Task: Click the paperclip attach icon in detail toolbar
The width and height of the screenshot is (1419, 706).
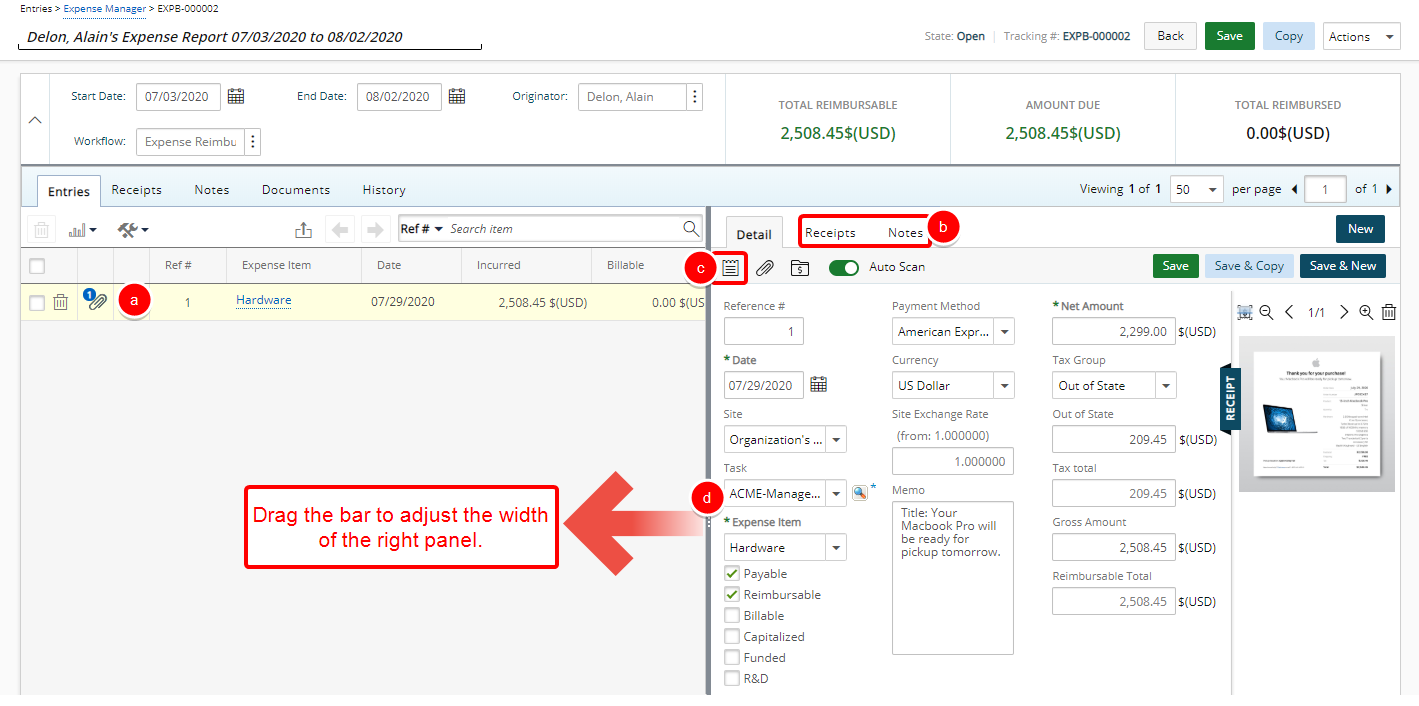Action: click(765, 267)
